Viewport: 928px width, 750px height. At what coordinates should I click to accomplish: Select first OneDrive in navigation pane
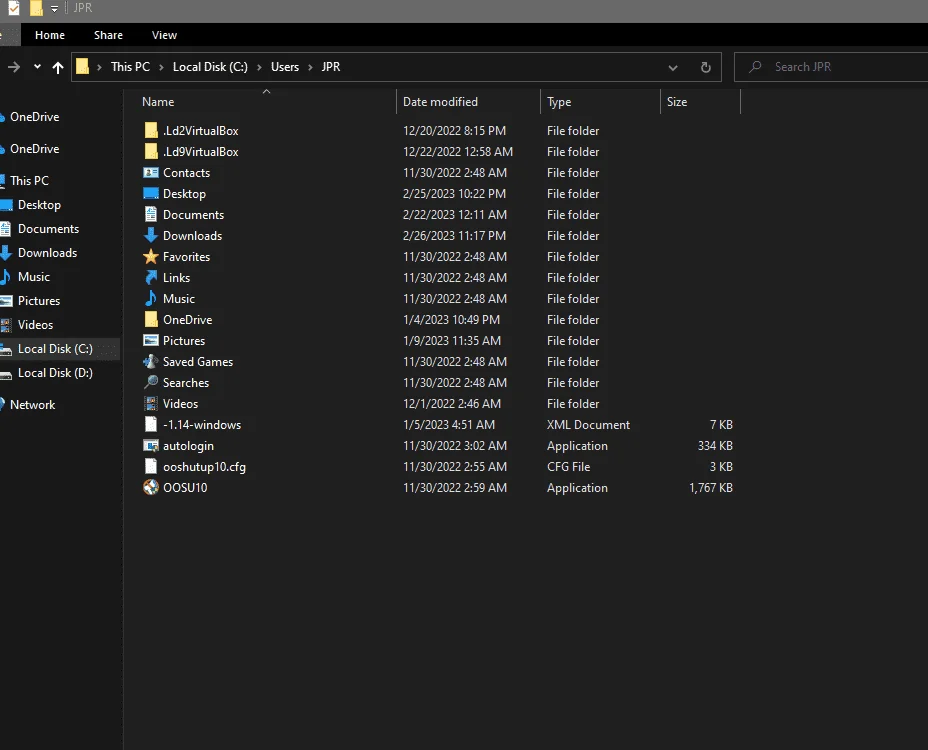tap(34, 117)
